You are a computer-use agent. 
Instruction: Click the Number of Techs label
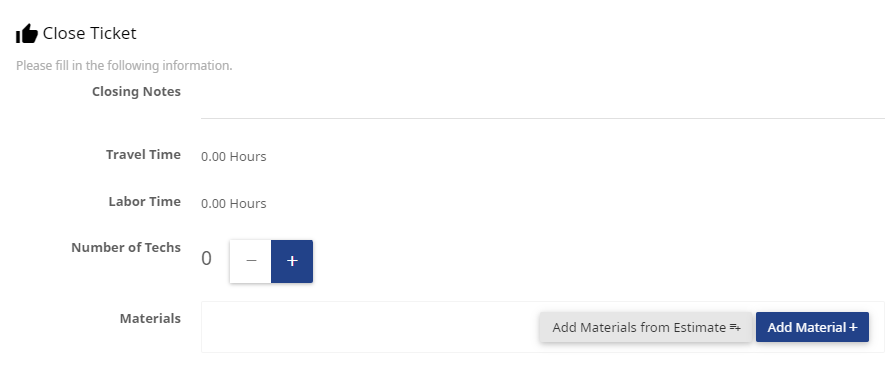click(126, 247)
